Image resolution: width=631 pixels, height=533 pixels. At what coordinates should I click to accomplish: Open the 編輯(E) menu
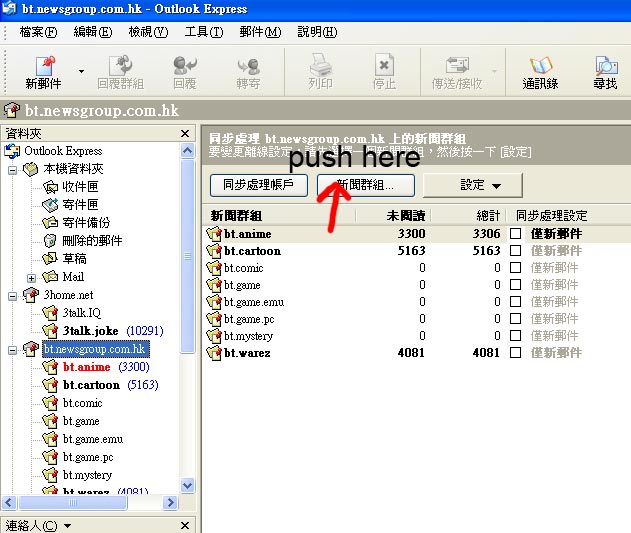[x=93, y=31]
